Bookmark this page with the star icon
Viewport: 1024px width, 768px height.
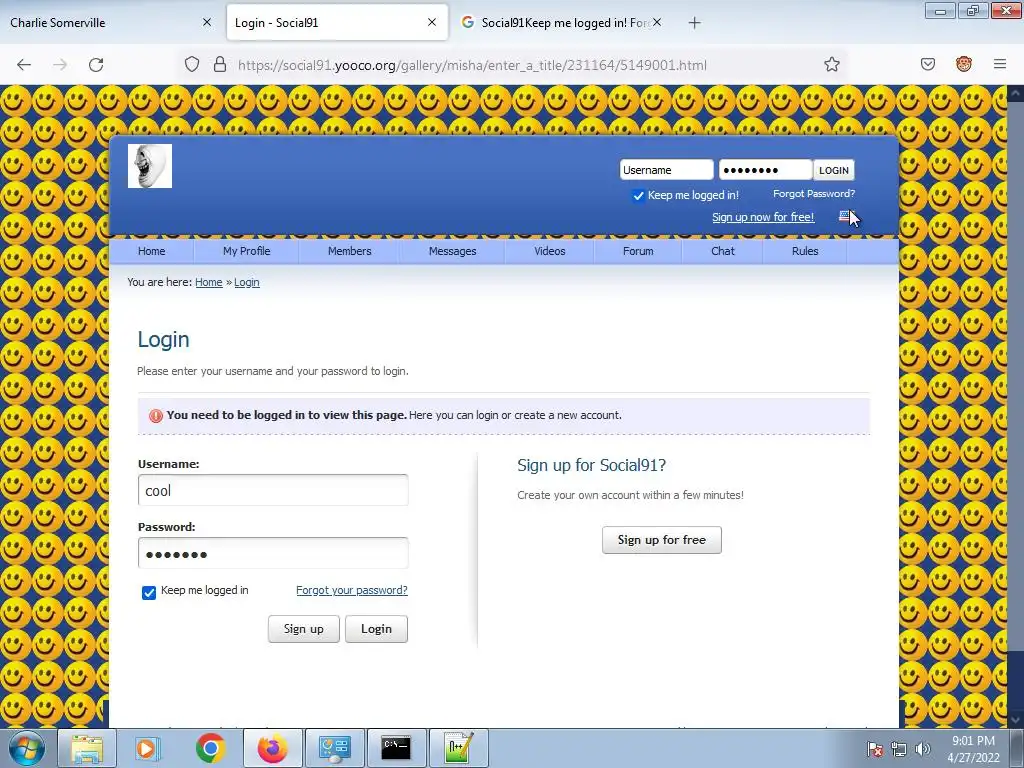click(831, 64)
